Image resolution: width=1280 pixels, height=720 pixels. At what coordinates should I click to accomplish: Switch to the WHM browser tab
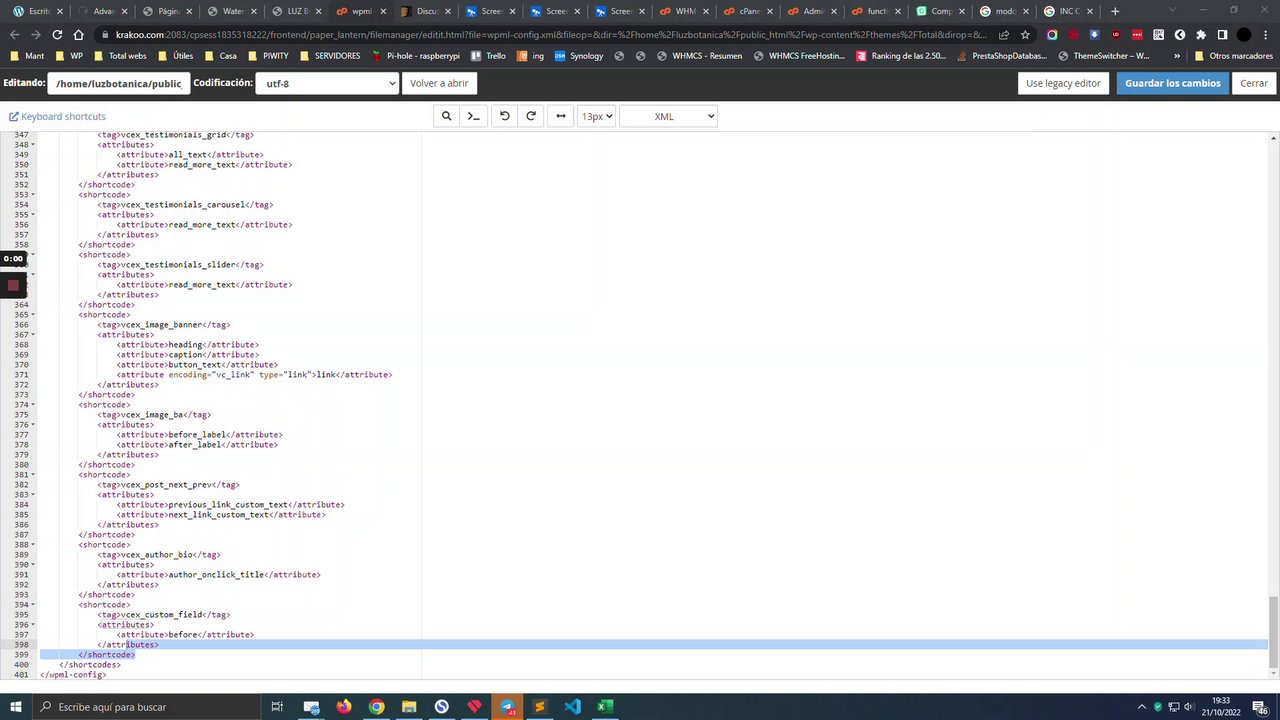pyautogui.click(x=685, y=11)
